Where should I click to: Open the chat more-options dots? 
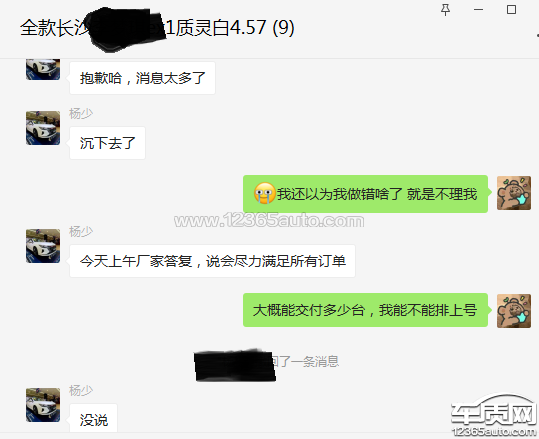[537, 35]
